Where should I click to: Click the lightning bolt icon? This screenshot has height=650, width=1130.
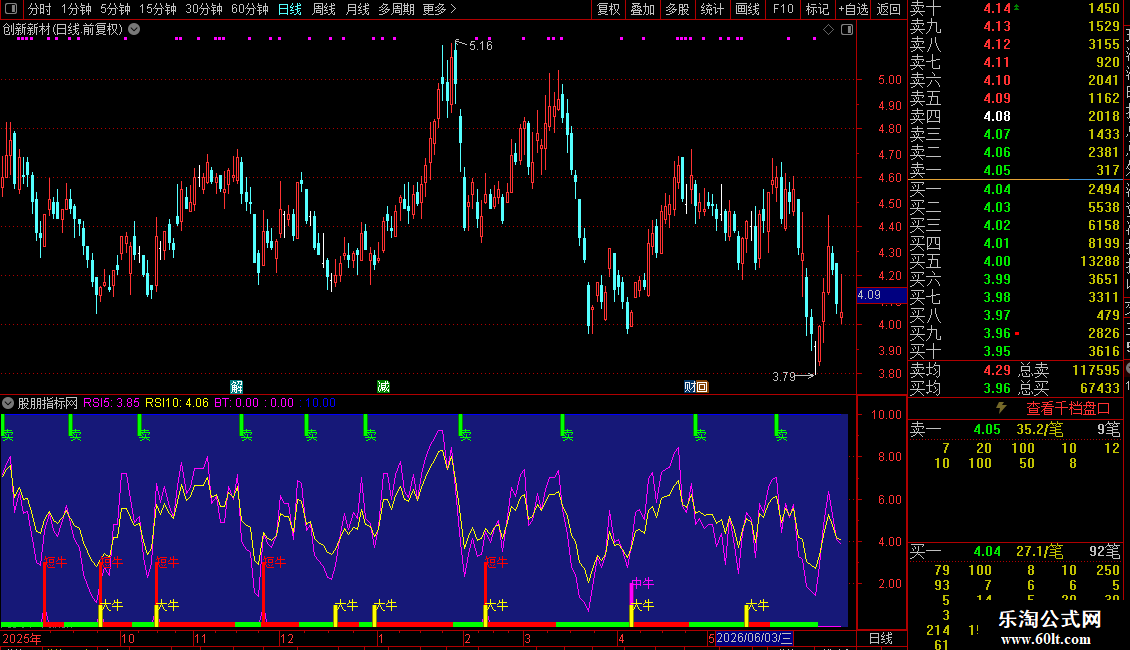pos(1001,408)
